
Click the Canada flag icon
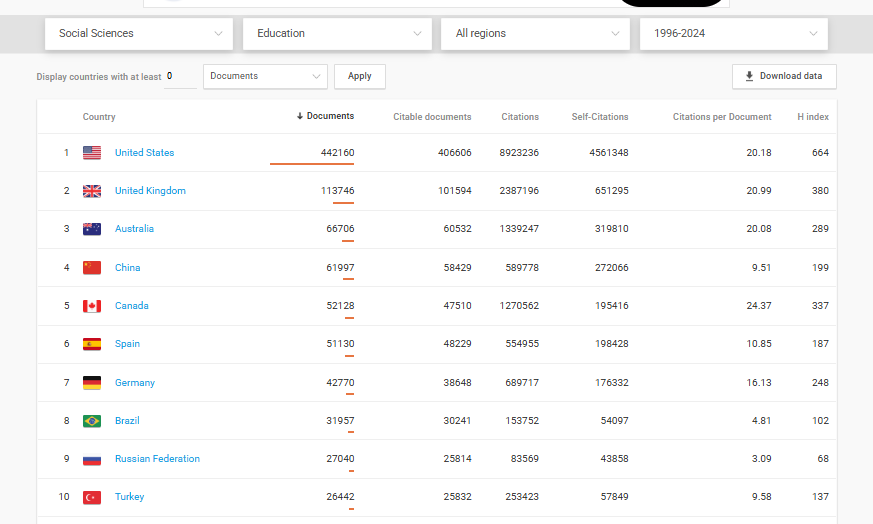[x=92, y=306]
